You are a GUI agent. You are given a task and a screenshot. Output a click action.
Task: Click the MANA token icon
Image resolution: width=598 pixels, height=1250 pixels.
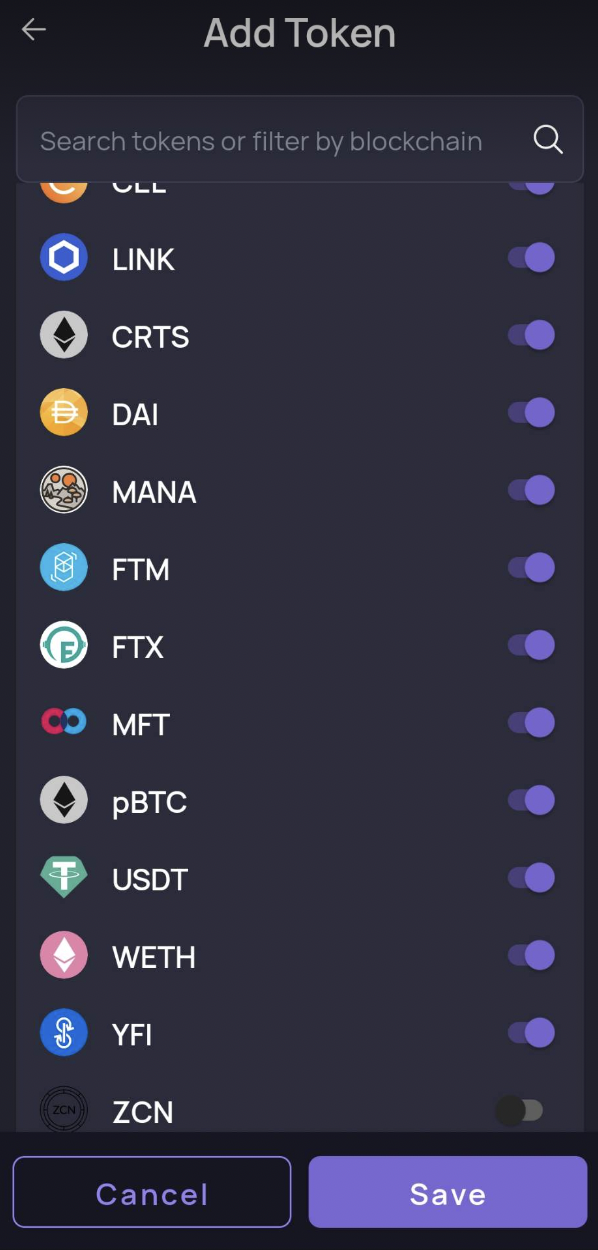(x=64, y=491)
